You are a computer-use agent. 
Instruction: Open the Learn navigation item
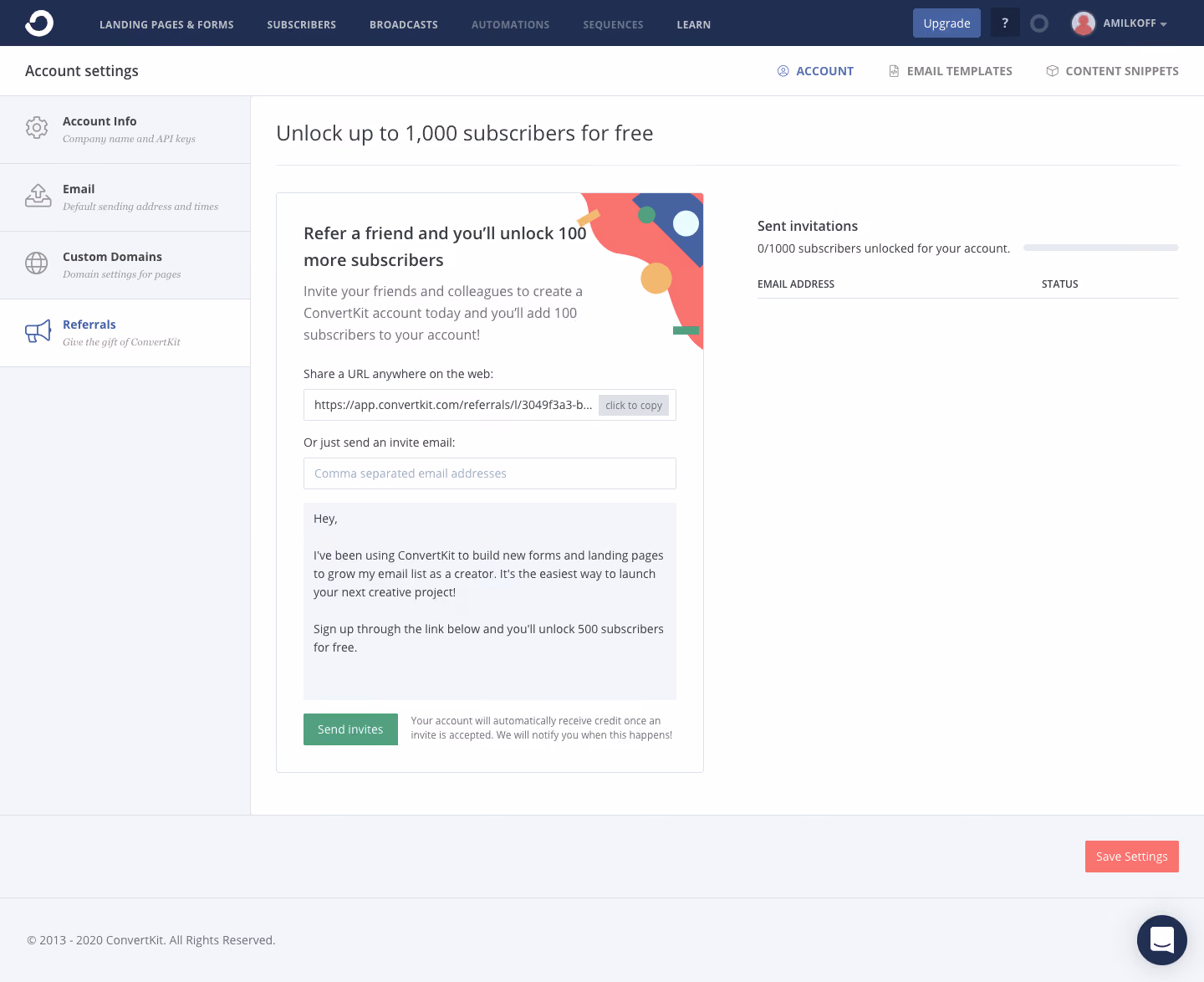coord(694,24)
